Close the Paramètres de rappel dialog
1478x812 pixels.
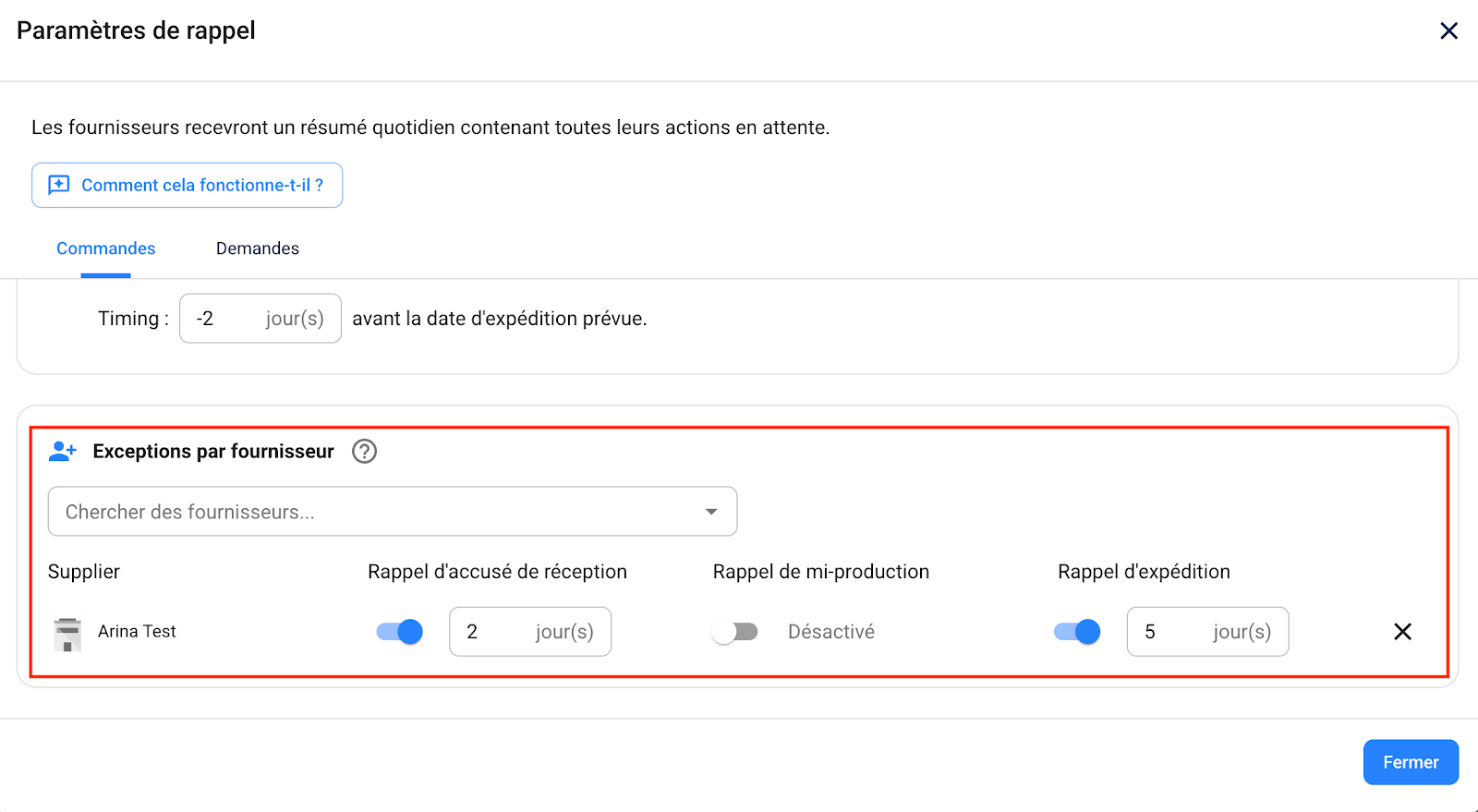pos(1448,30)
